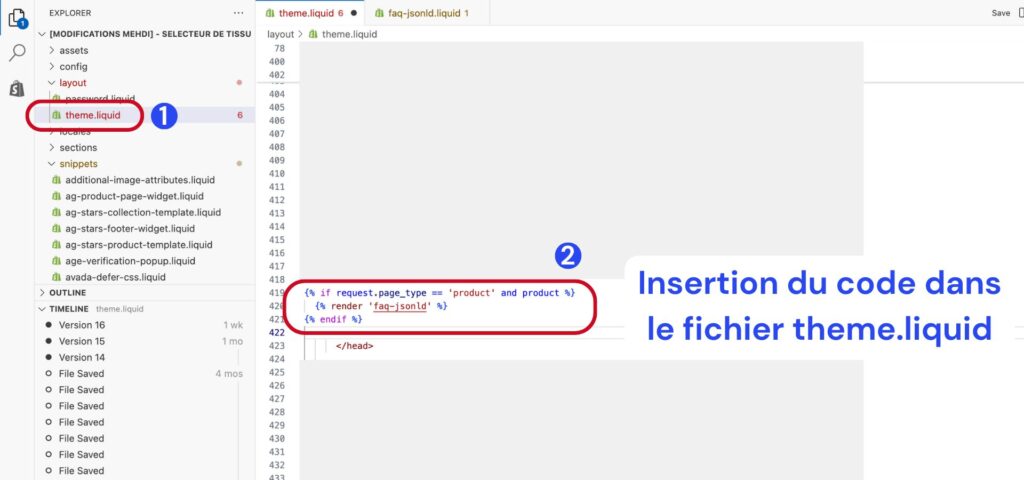Open additional-image-attributes.liquid snippet
The image size is (1024, 480).
140,180
